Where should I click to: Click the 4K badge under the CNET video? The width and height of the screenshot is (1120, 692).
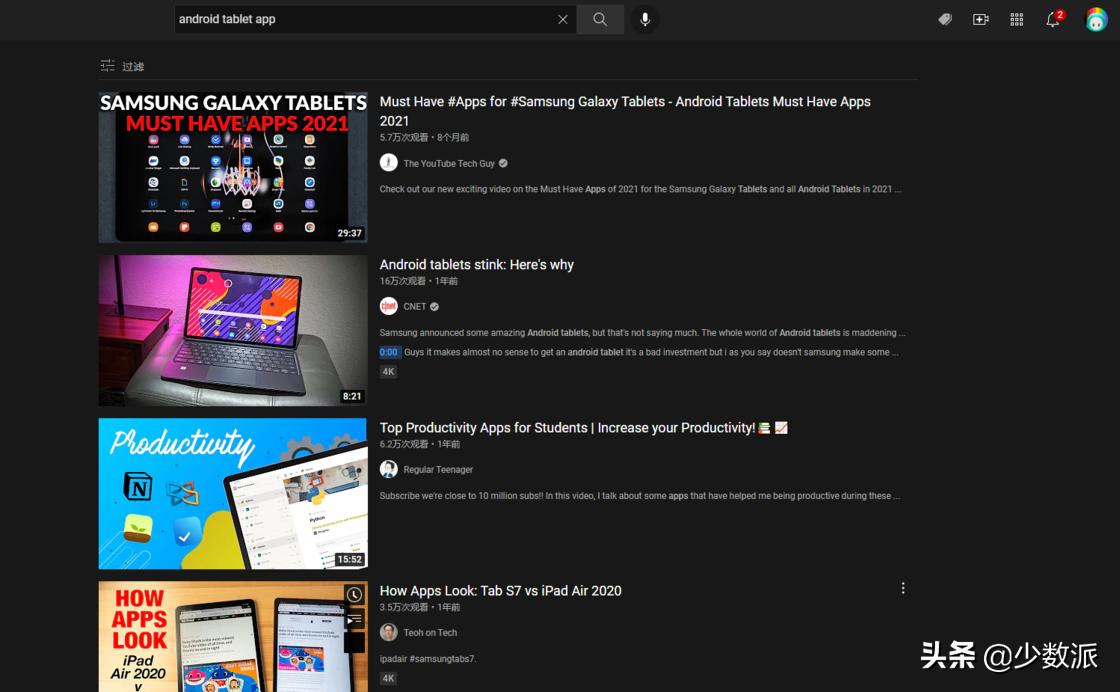(x=388, y=371)
